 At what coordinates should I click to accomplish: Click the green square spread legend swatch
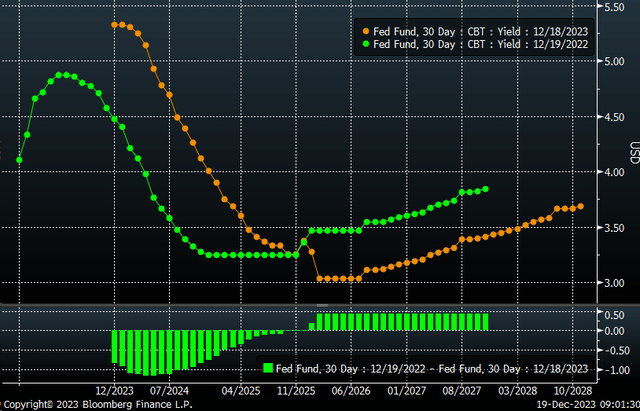(268, 368)
